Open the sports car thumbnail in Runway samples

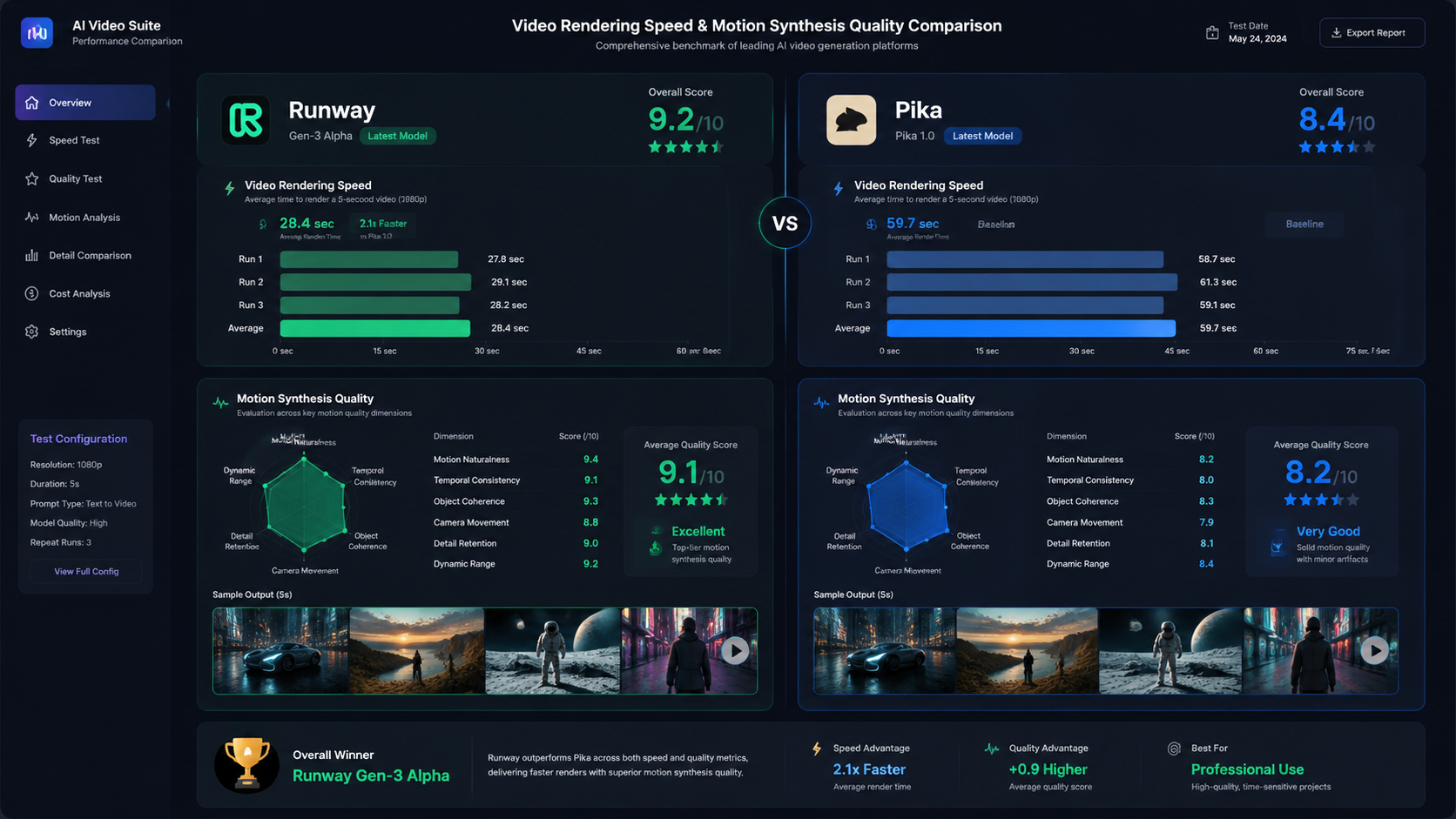(x=281, y=650)
